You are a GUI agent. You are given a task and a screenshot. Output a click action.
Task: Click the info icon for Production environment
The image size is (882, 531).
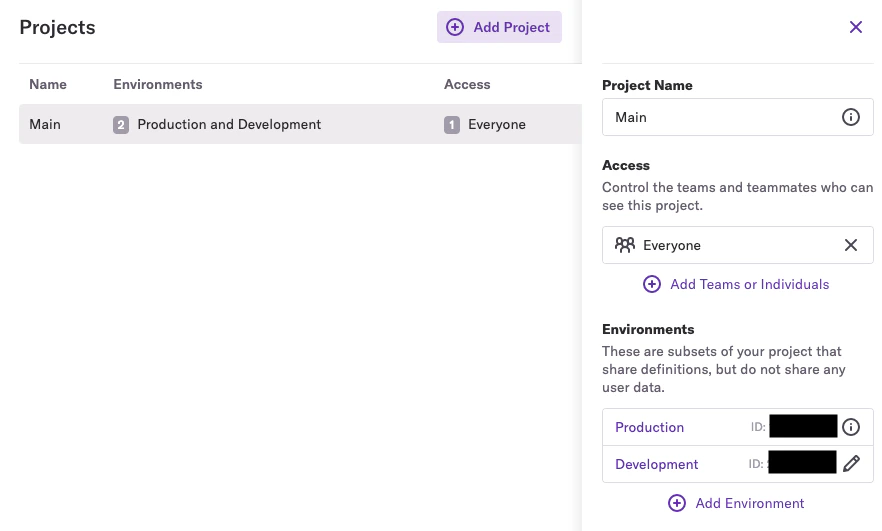click(x=850, y=427)
